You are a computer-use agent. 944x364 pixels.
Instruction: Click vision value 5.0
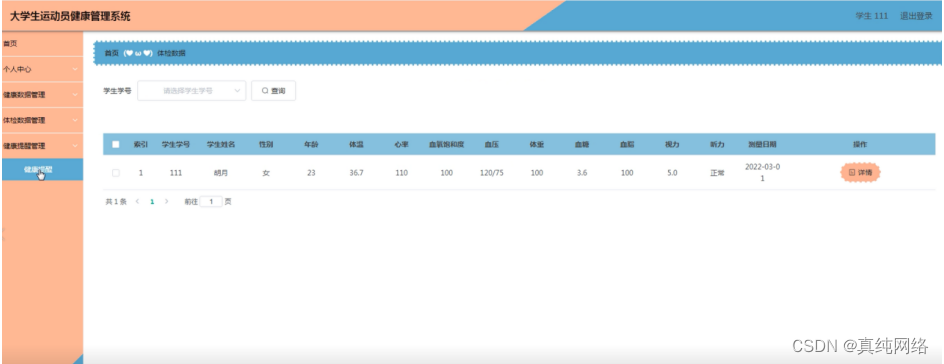[672, 173]
